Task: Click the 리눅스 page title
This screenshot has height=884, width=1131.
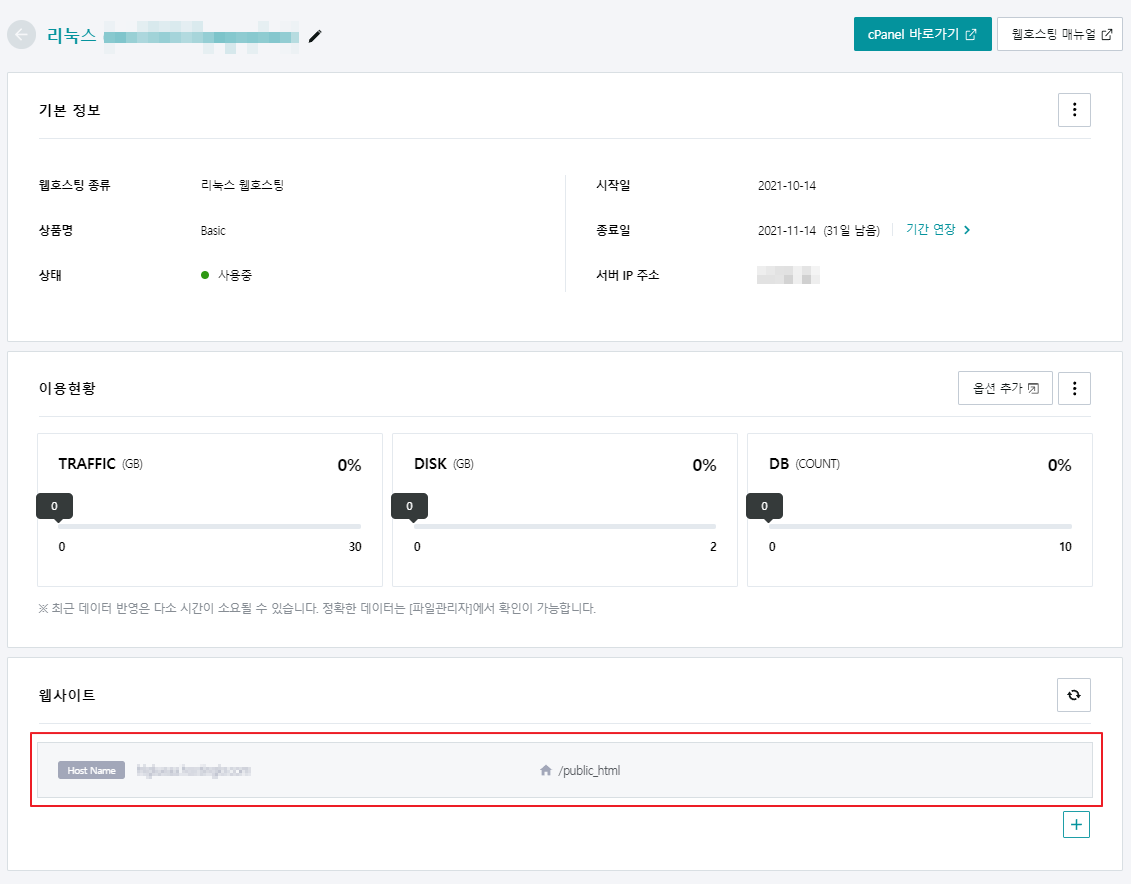Action: (x=71, y=35)
